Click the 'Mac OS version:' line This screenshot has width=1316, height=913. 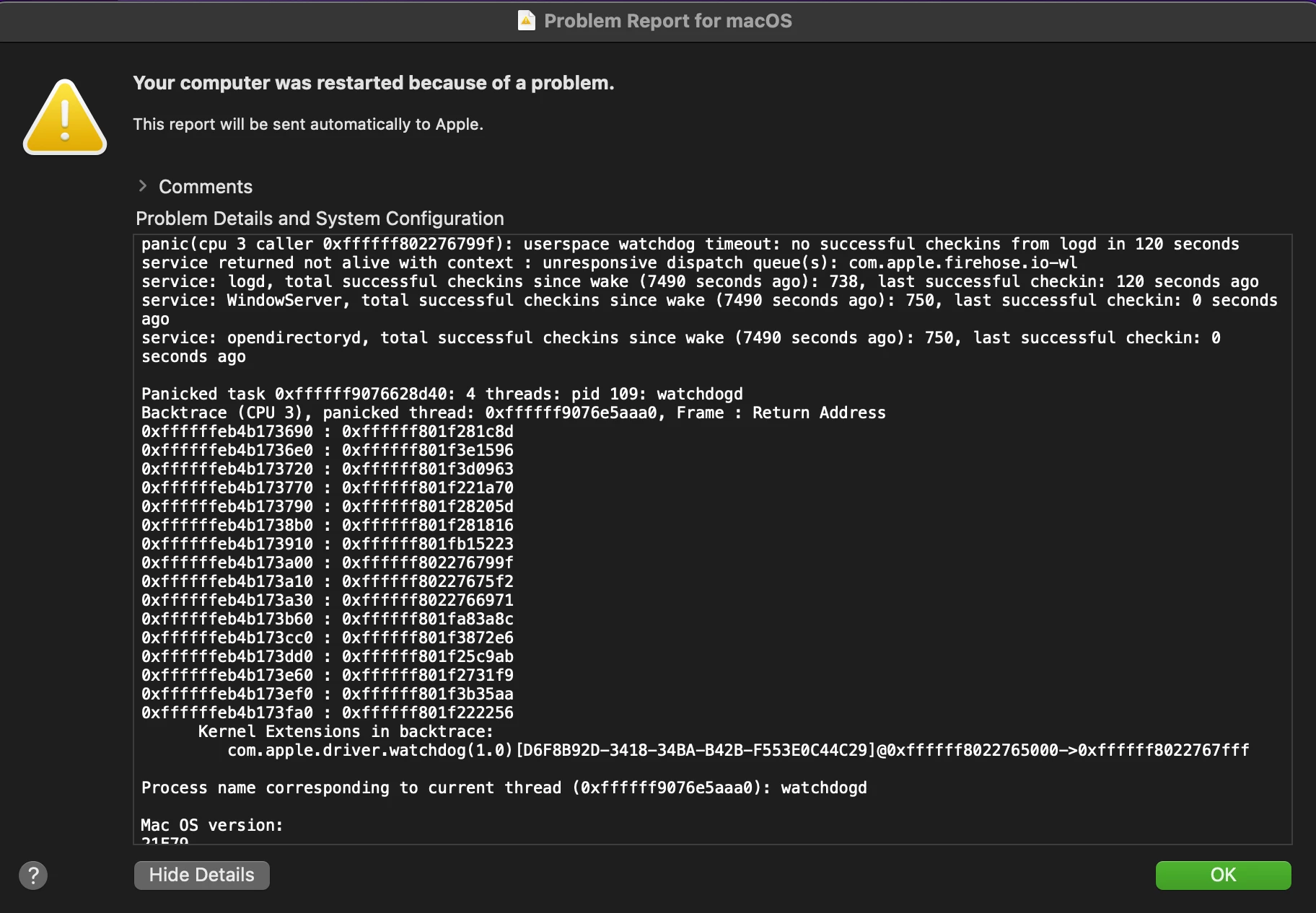click(x=212, y=826)
